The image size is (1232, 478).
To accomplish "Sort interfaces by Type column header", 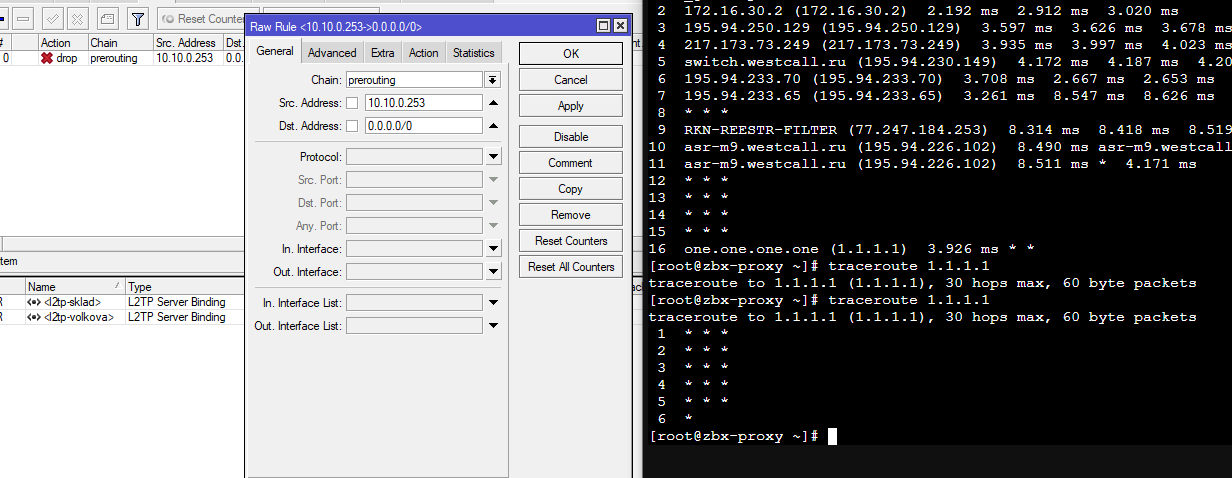I will click(185, 287).
